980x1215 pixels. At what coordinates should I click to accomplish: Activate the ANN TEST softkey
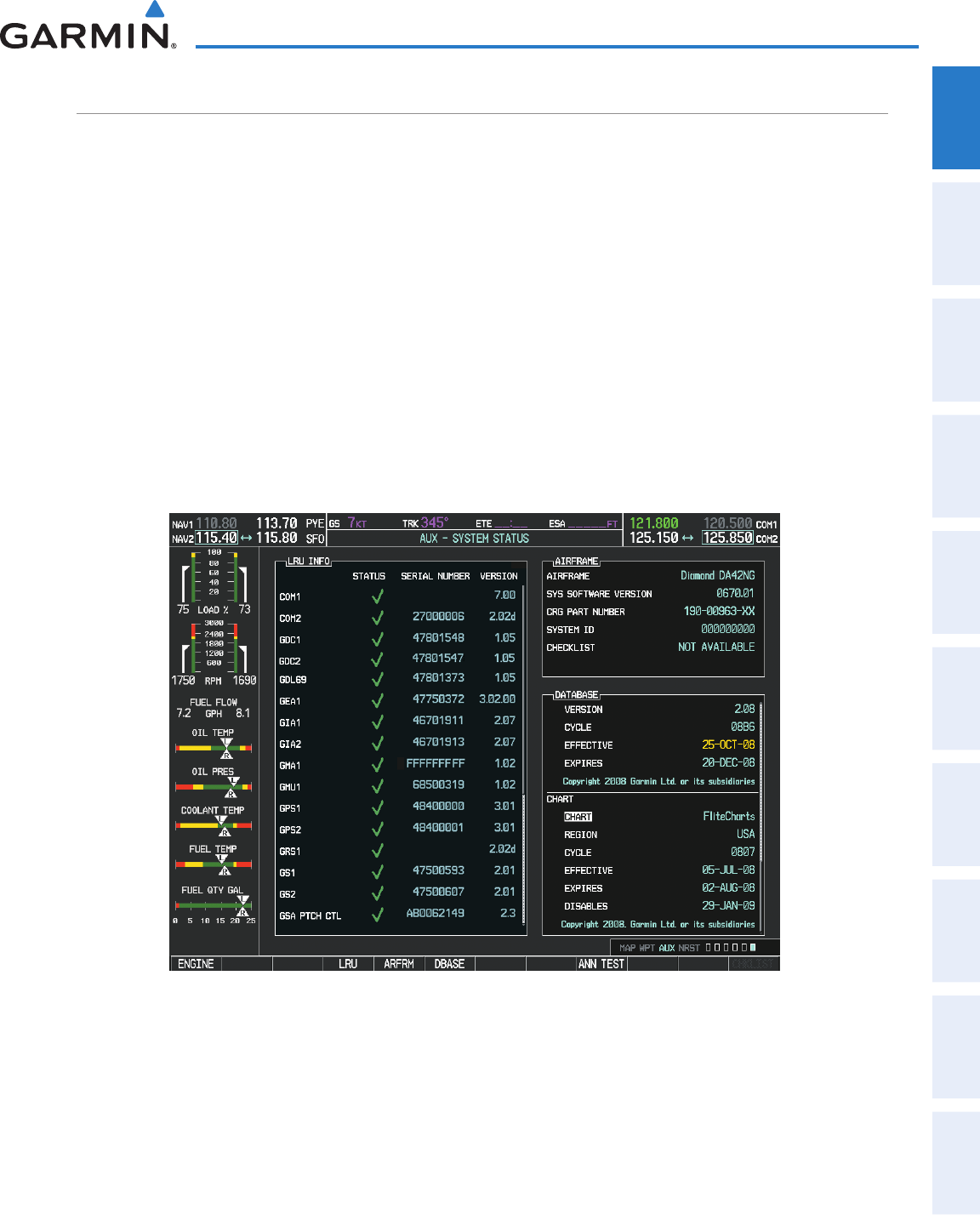pyautogui.click(x=601, y=964)
